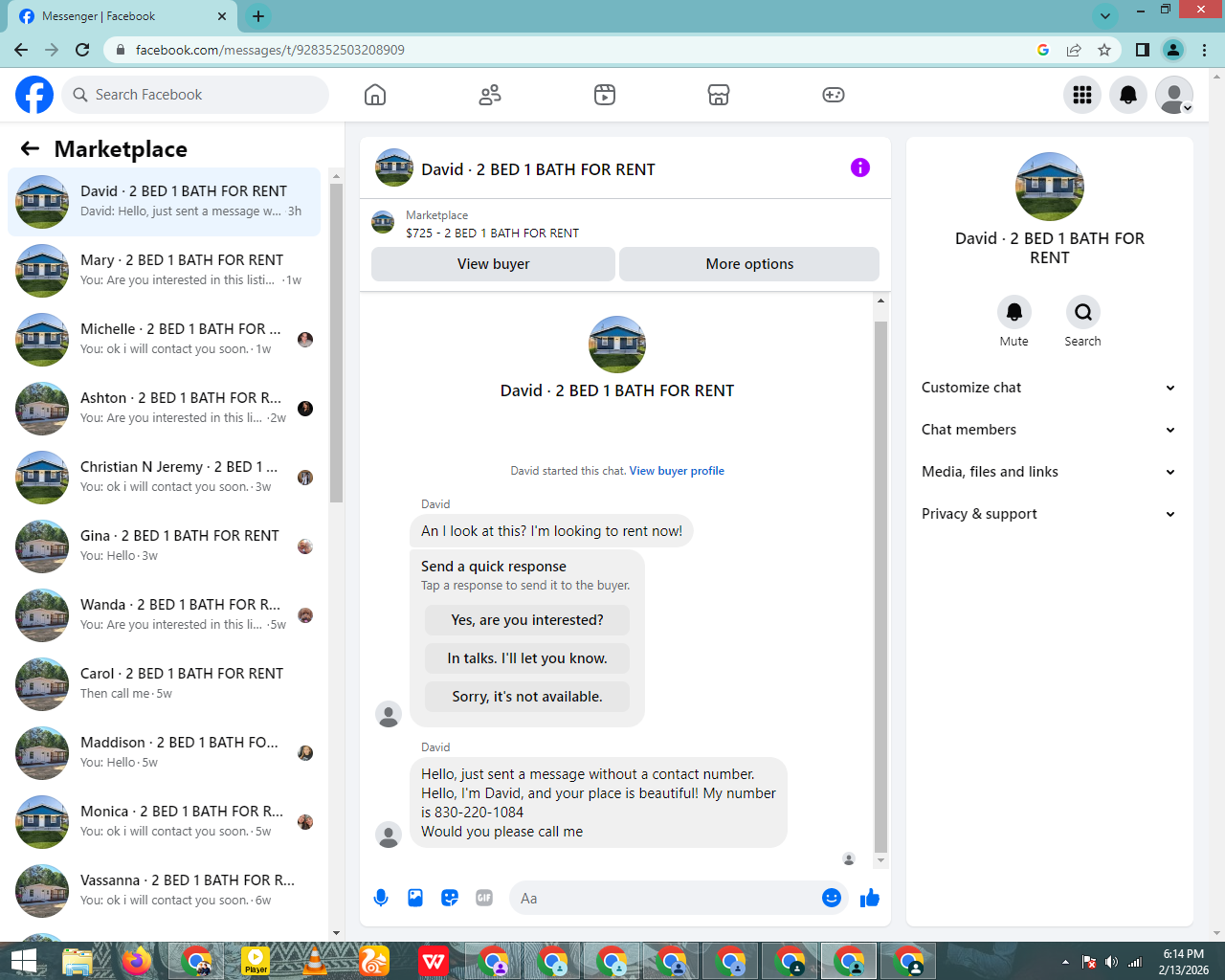Open Monica's conversation in the list
The width and height of the screenshot is (1225, 980).
point(164,822)
